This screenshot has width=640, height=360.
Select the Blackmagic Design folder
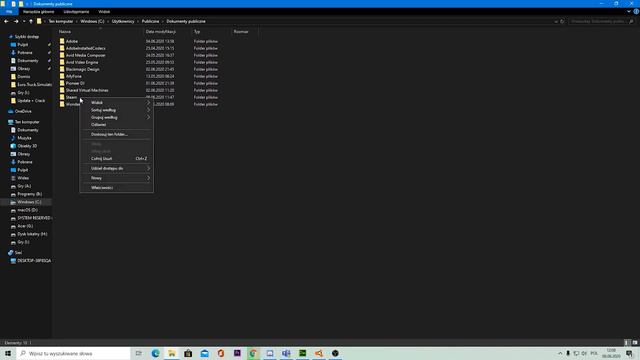[x=82, y=69]
